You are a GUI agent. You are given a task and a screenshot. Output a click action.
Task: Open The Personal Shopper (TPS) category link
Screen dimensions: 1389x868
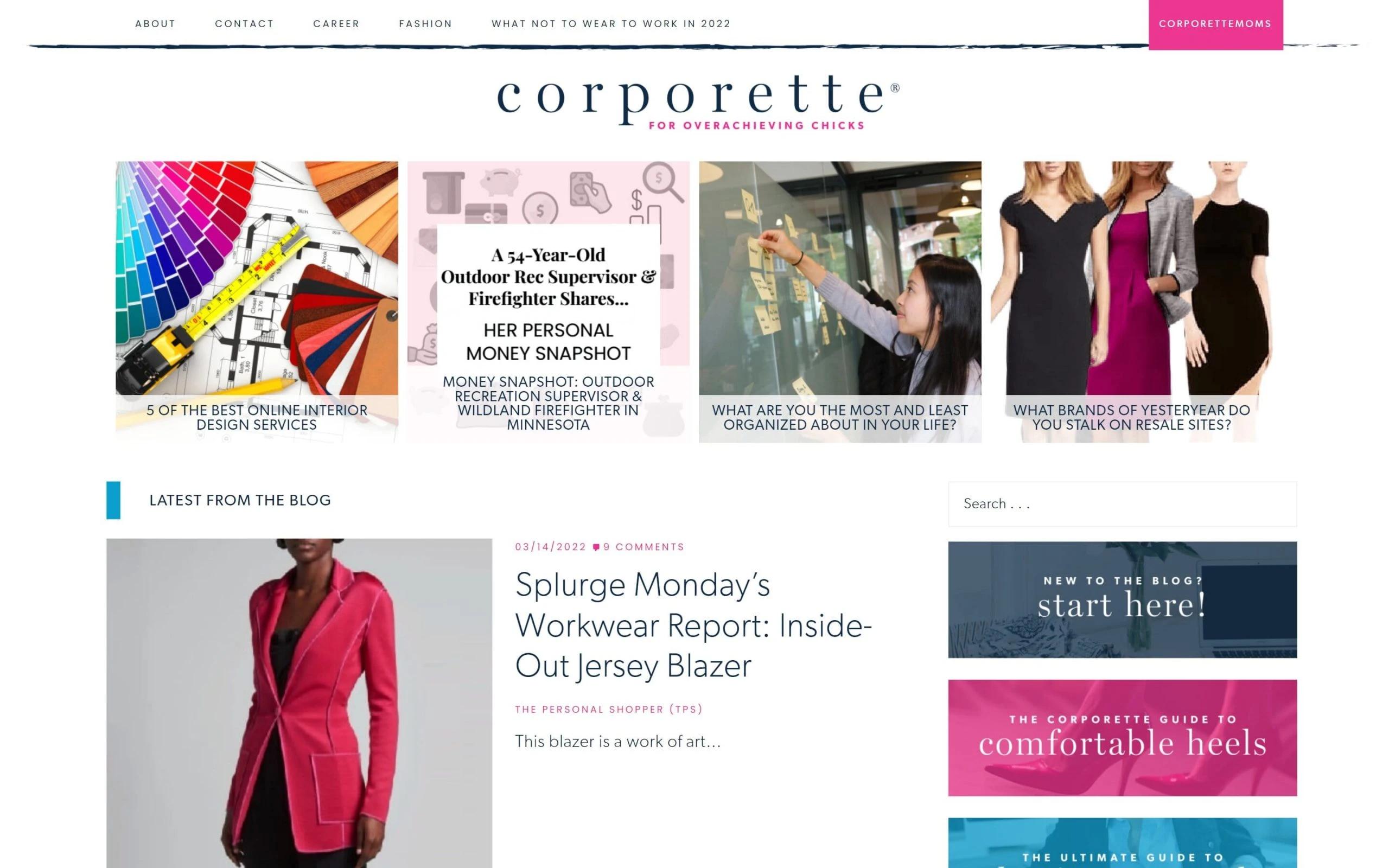coord(608,709)
